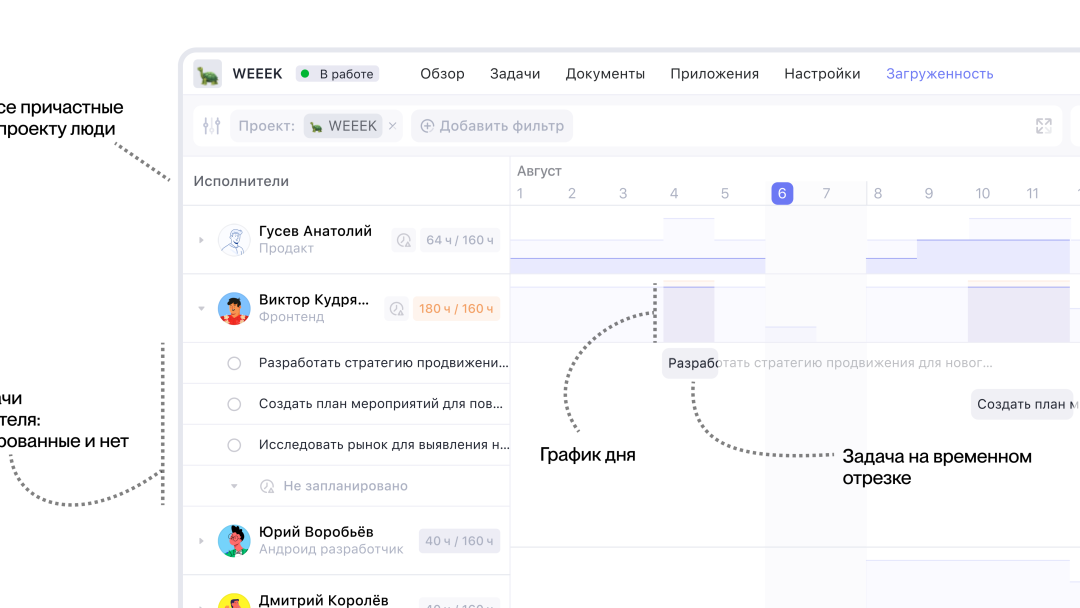
Task: Click the fullscreen expand icon
Action: click(1044, 126)
